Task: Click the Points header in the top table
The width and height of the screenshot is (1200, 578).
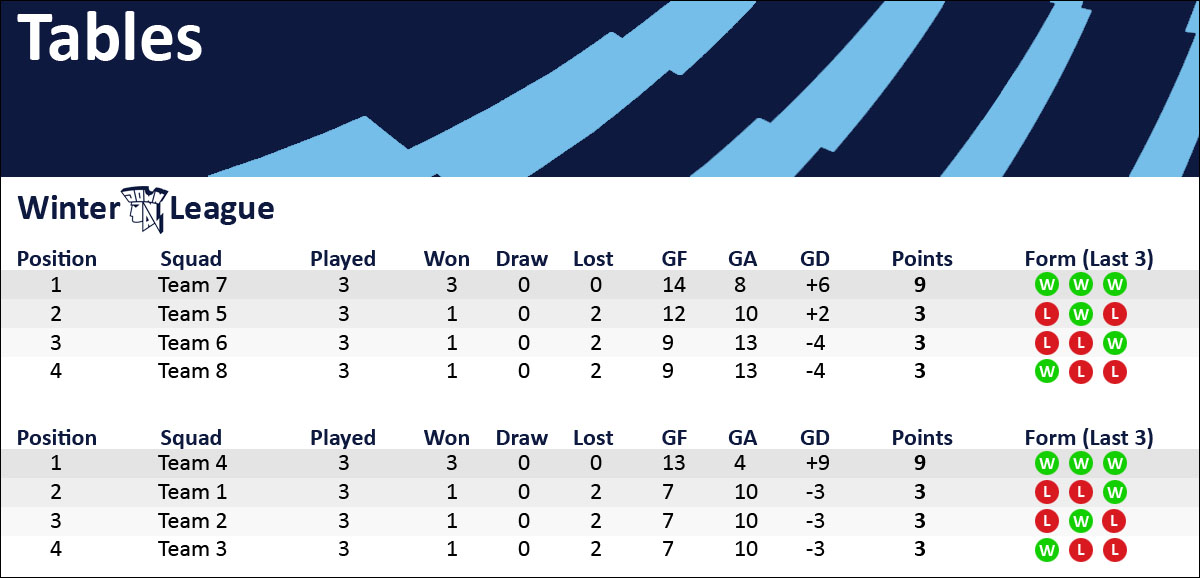Action: 922,259
